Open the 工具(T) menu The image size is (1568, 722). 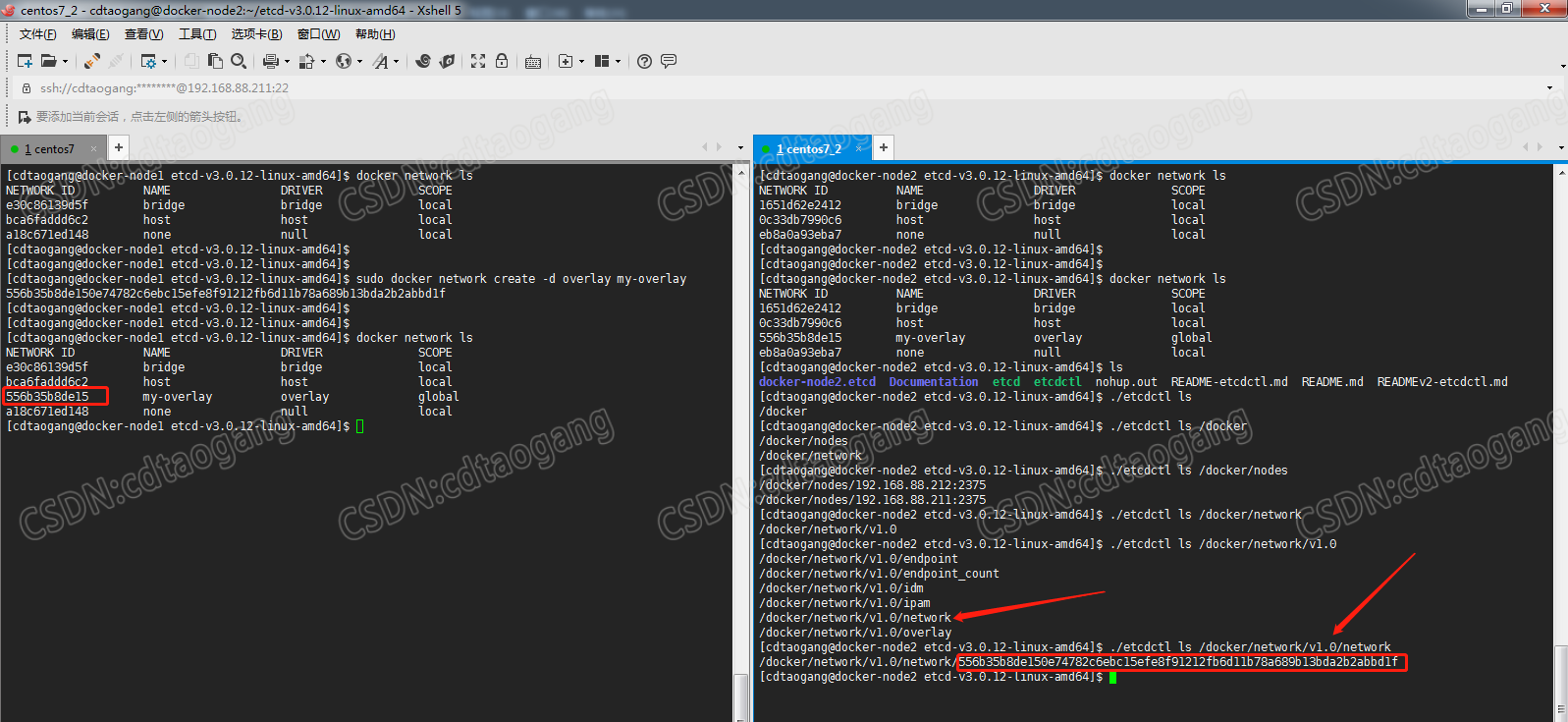pos(197,34)
